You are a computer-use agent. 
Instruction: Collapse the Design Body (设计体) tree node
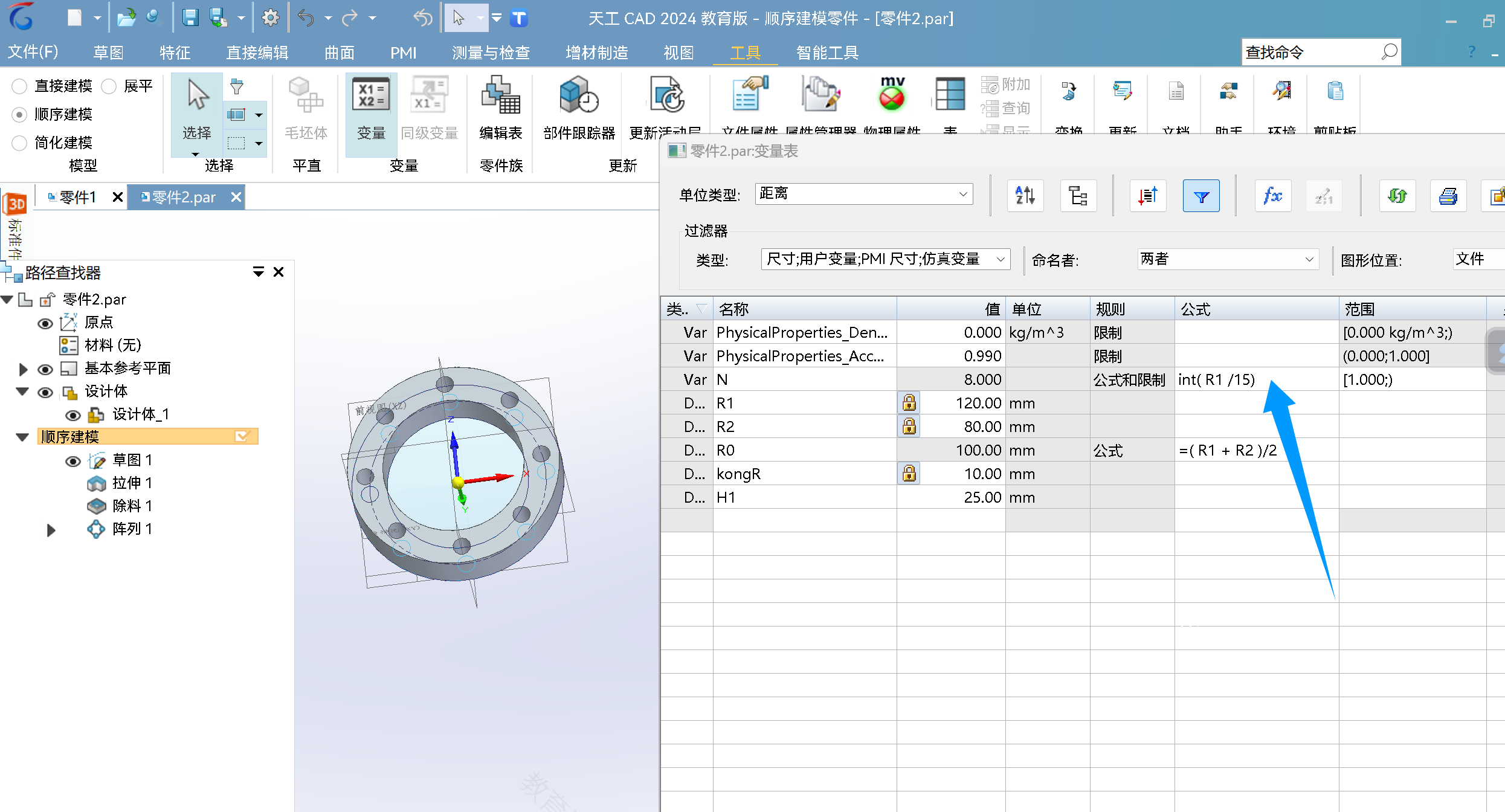(23, 391)
